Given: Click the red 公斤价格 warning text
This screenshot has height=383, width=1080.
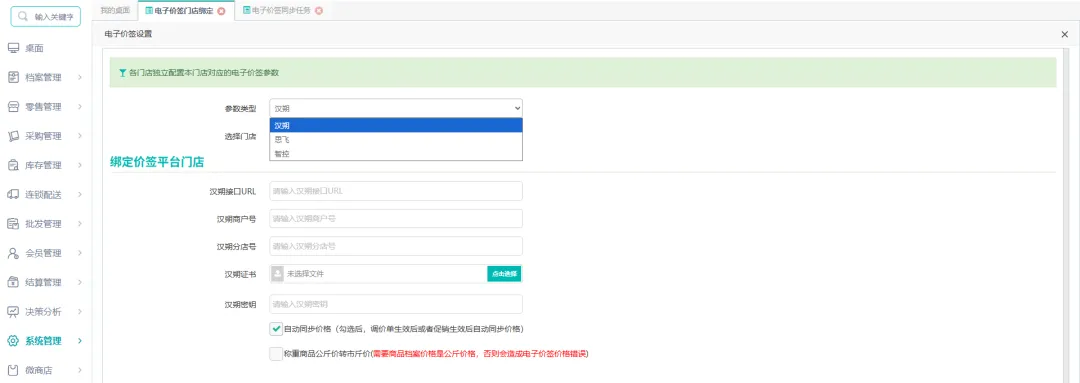Looking at the screenshot, I should (479, 354).
